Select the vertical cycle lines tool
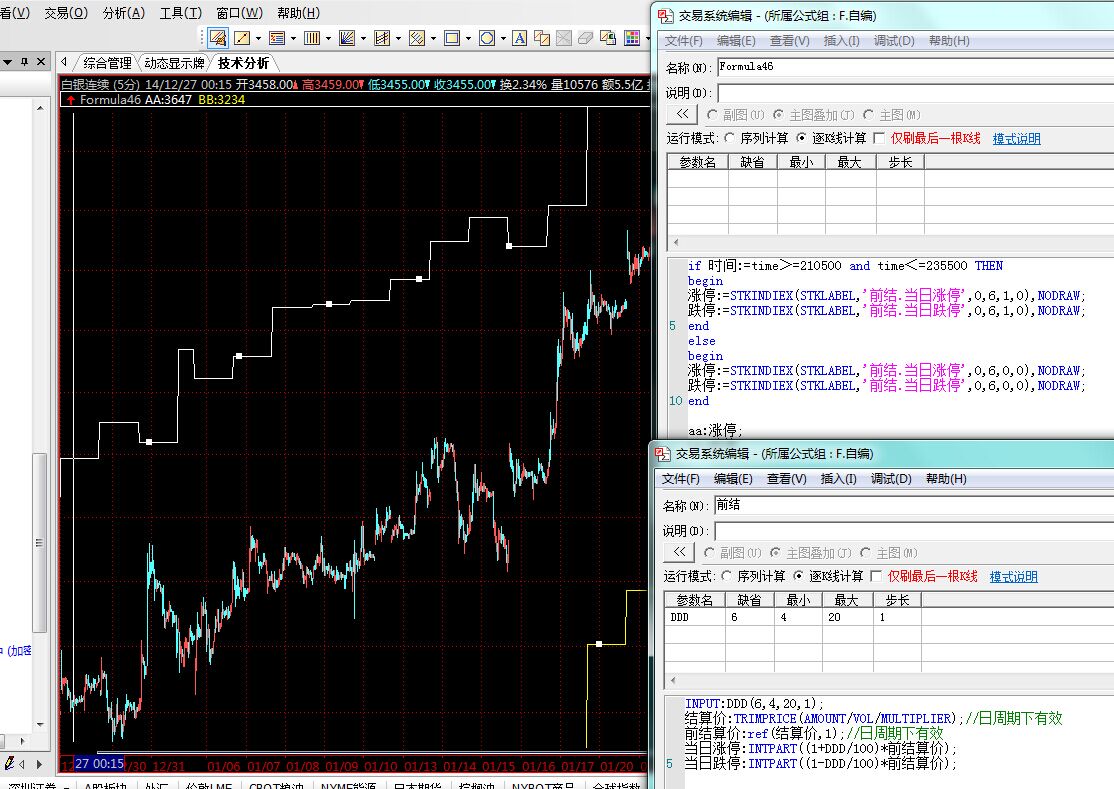This screenshot has height=789, width=1114. (312, 38)
